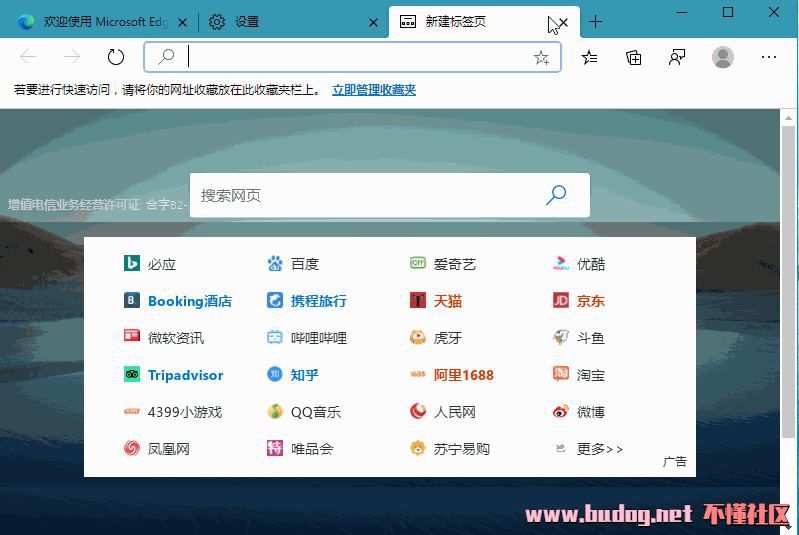Open the feedback person icon in toolbar
Viewport: 799px width, 535px height.
pyautogui.click(x=677, y=57)
